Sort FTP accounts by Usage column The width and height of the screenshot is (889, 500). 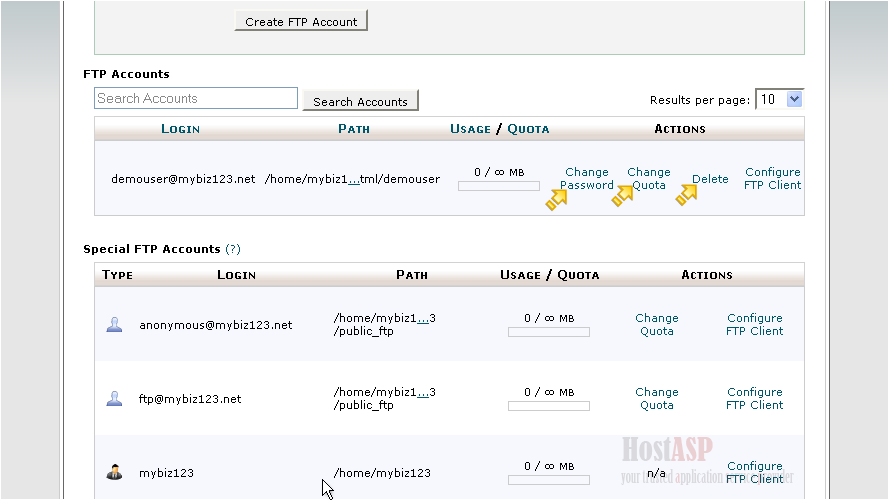470,129
